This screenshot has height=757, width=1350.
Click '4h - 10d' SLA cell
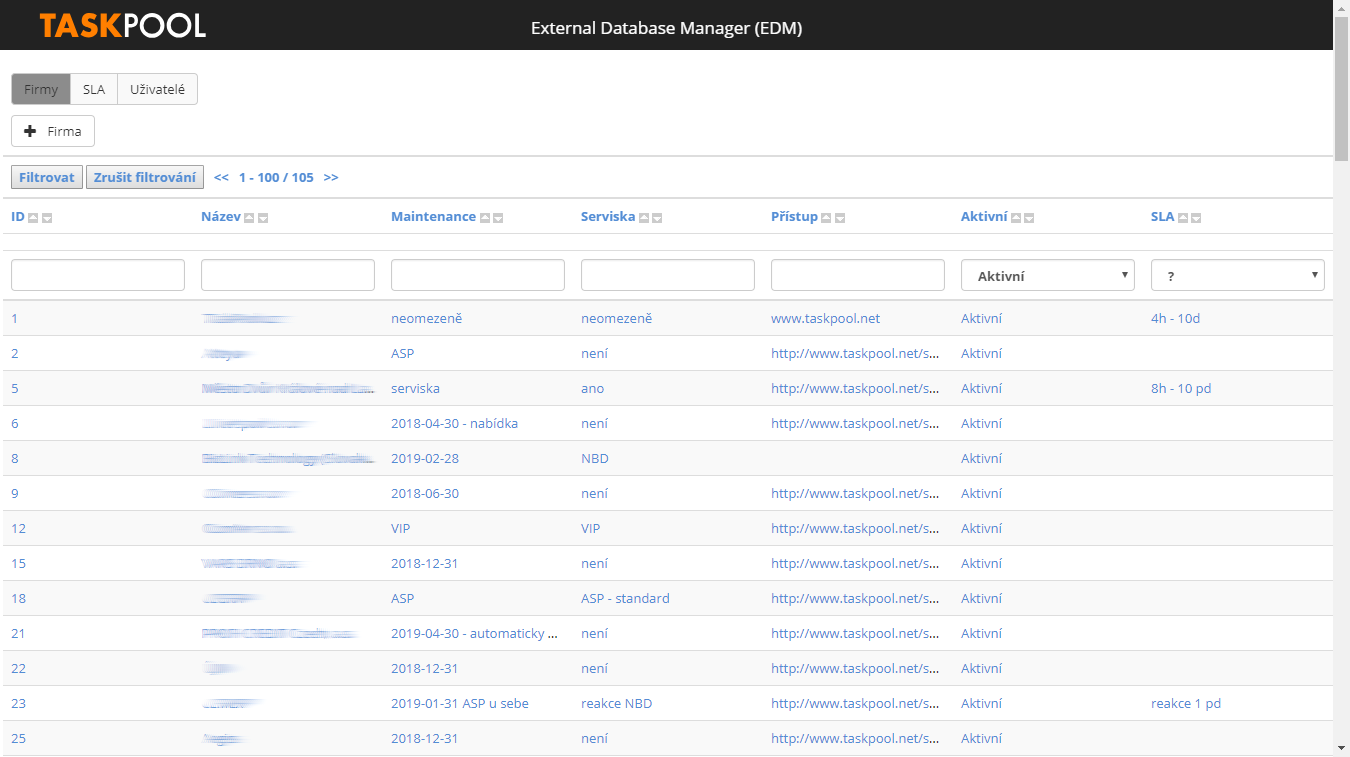point(1175,318)
